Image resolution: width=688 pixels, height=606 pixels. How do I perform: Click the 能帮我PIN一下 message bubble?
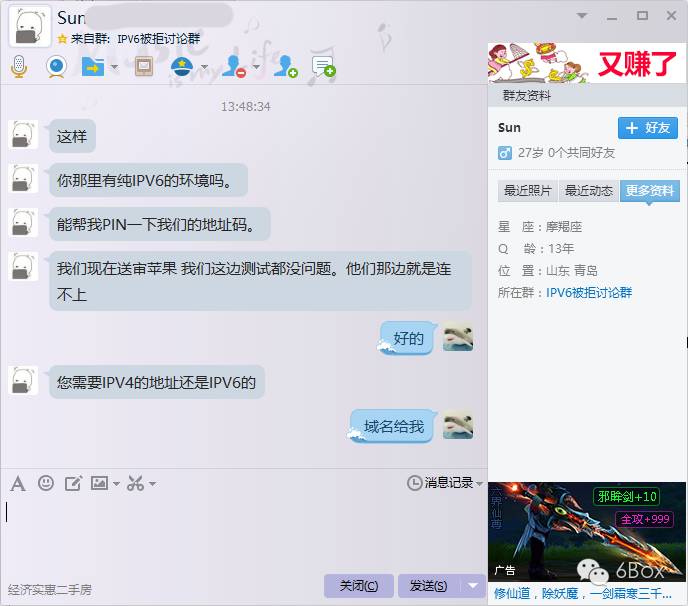(160, 224)
